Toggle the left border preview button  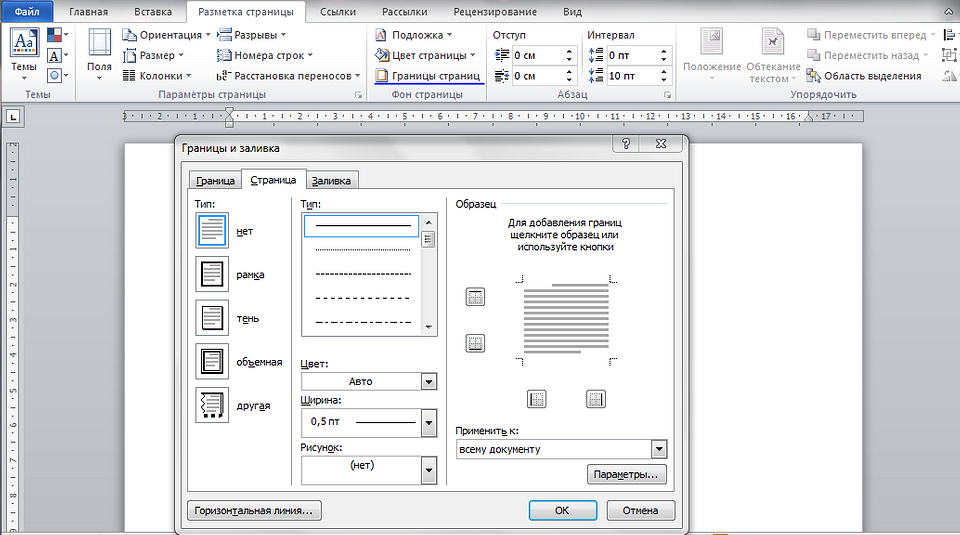pos(537,399)
